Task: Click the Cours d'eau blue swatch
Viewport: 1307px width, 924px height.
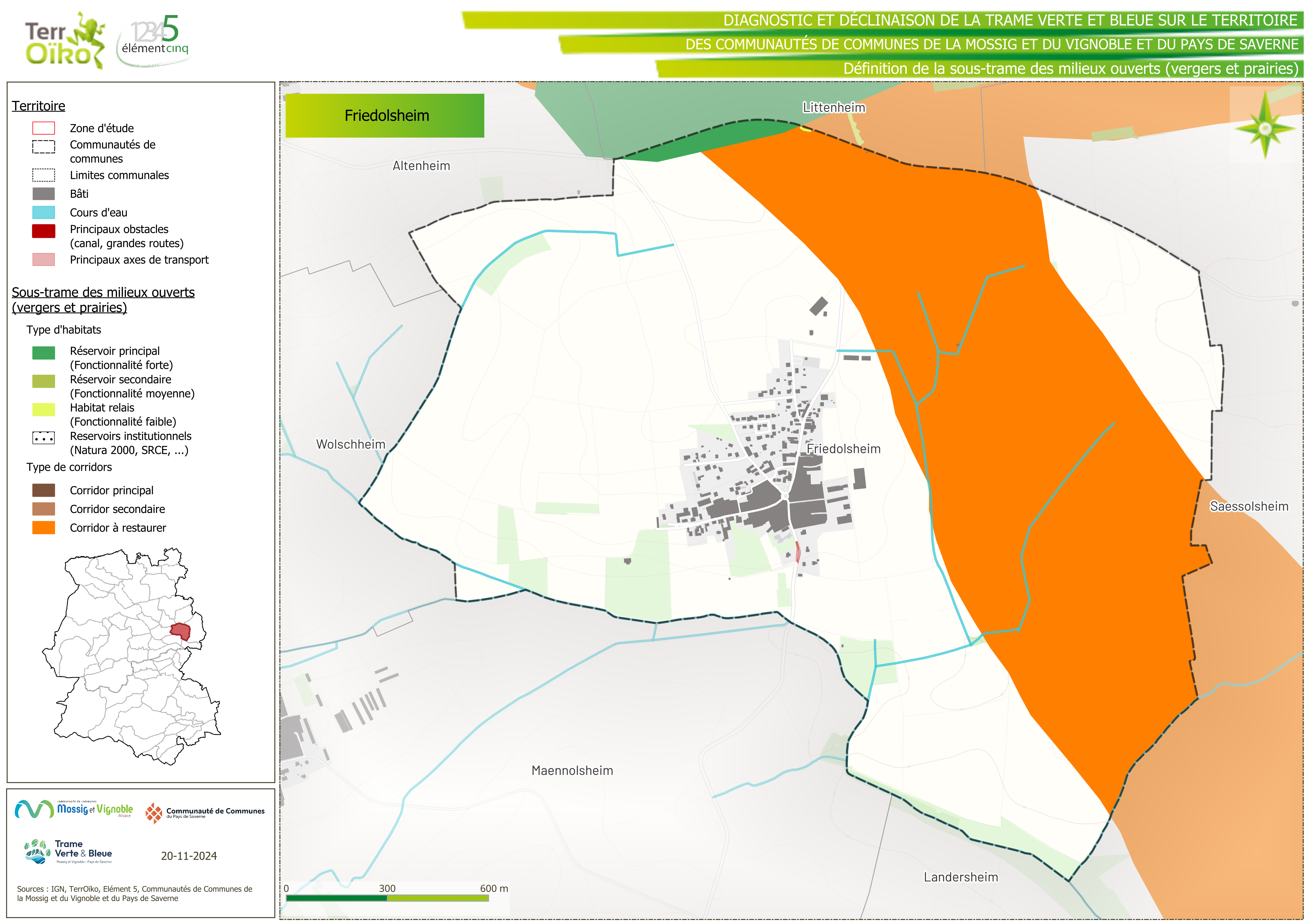Action: coord(44,212)
